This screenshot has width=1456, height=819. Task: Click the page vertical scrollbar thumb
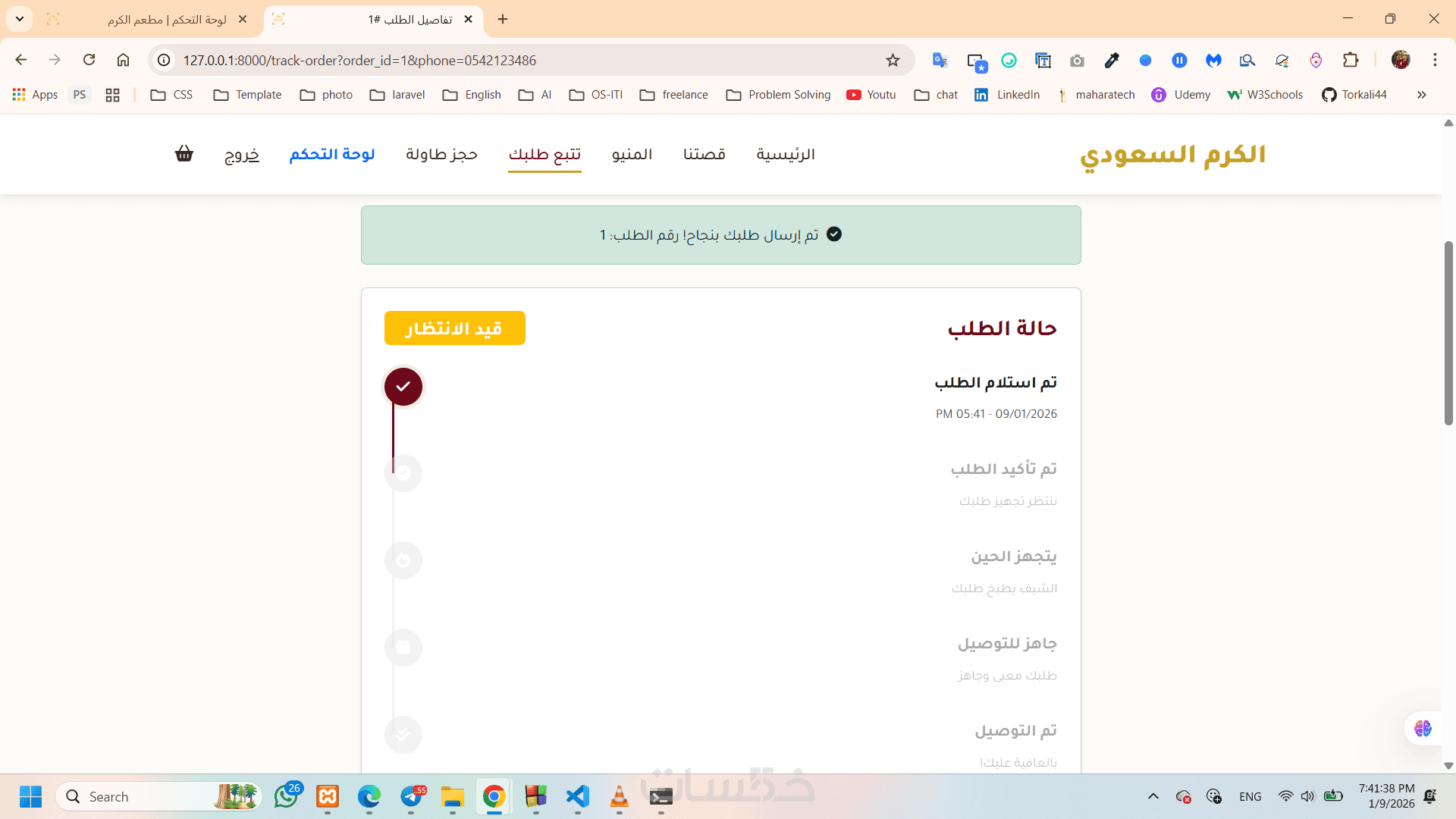click(x=1448, y=334)
